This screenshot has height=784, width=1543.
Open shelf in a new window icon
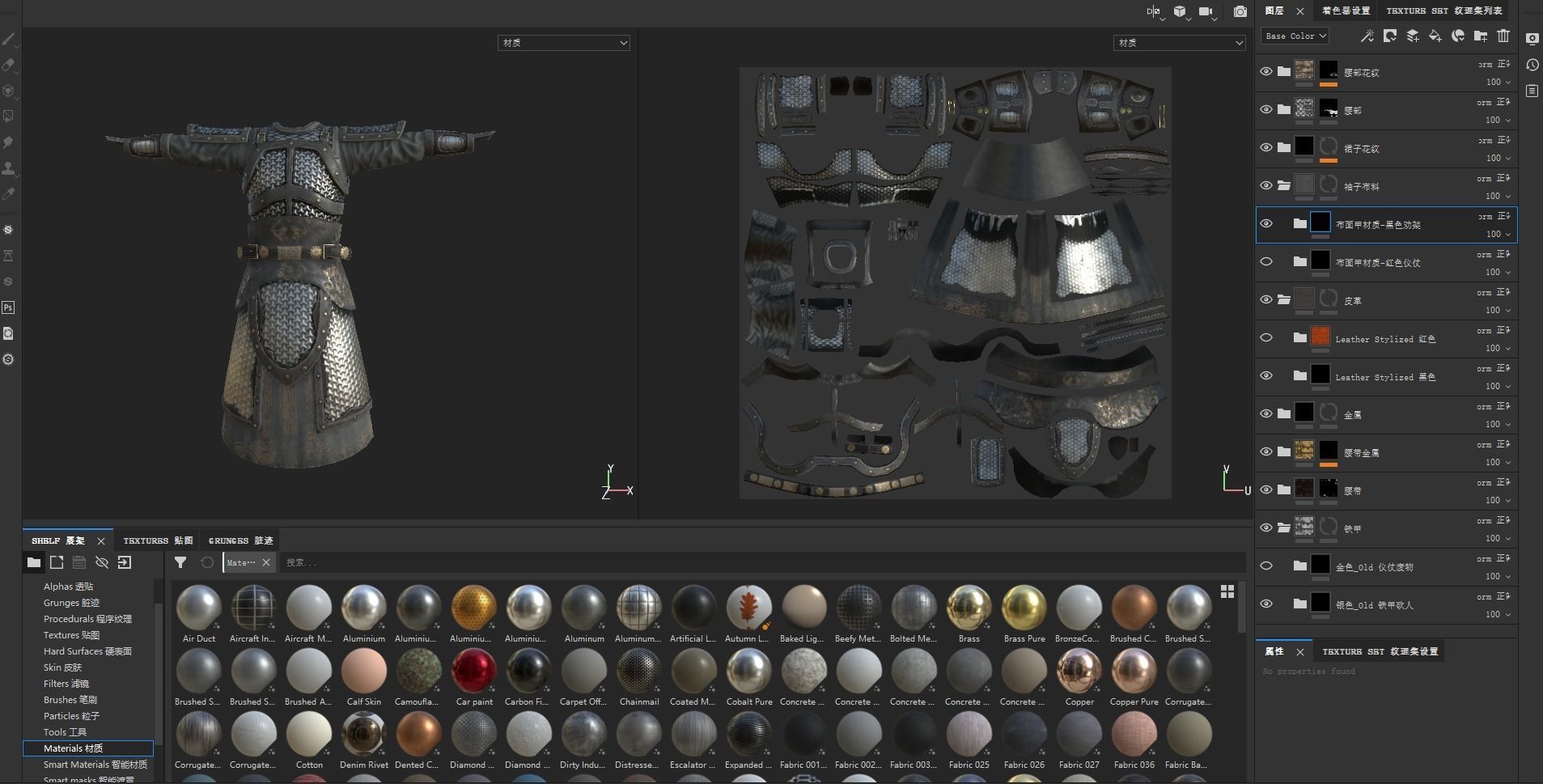coord(57,562)
